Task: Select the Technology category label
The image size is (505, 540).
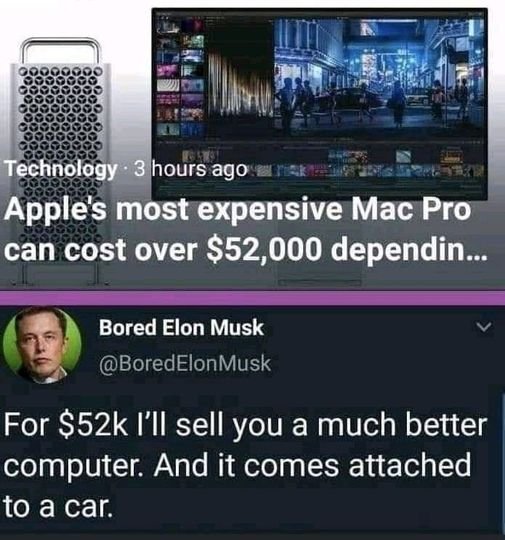Action: pos(60,169)
